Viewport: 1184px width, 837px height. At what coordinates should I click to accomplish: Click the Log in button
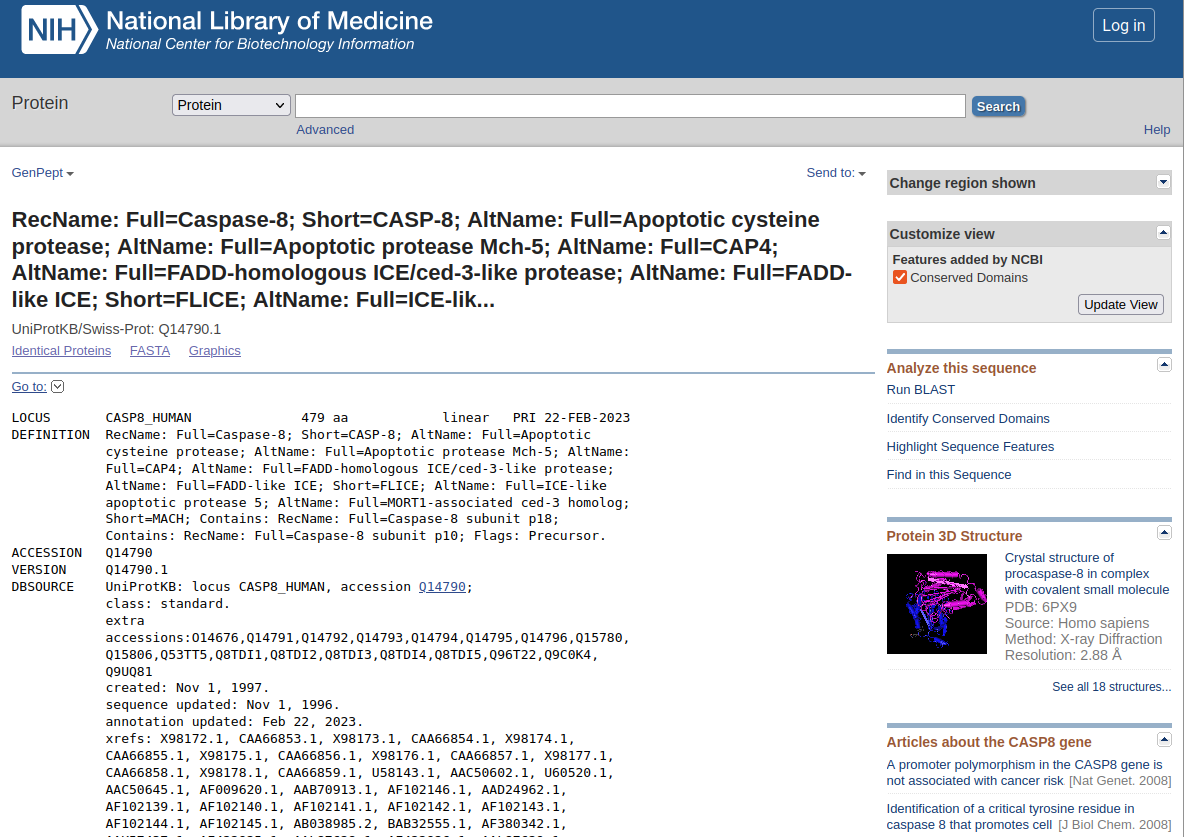click(x=1123, y=26)
